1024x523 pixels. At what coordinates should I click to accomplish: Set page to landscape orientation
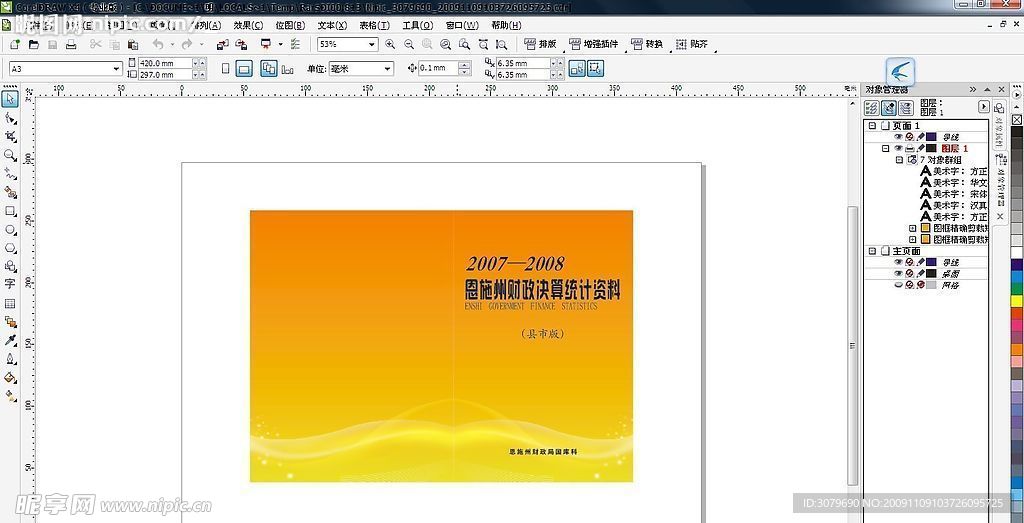pyautogui.click(x=244, y=69)
